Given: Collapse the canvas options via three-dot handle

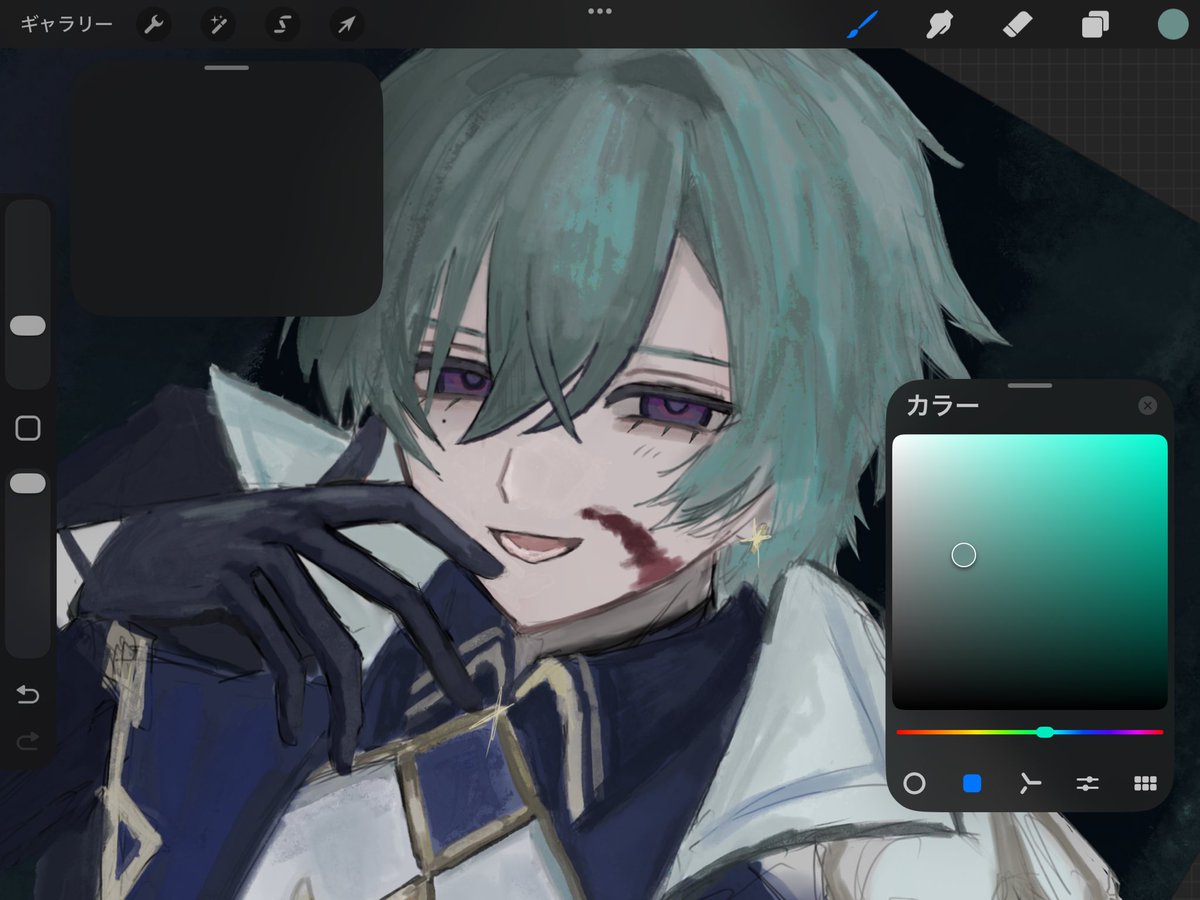Looking at the screenshot, I should point(600,12).
